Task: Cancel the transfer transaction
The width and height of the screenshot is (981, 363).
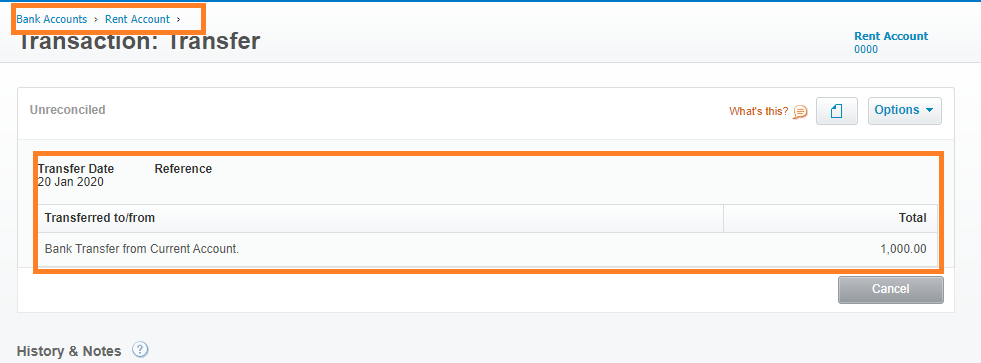Action: coord(890,289)
